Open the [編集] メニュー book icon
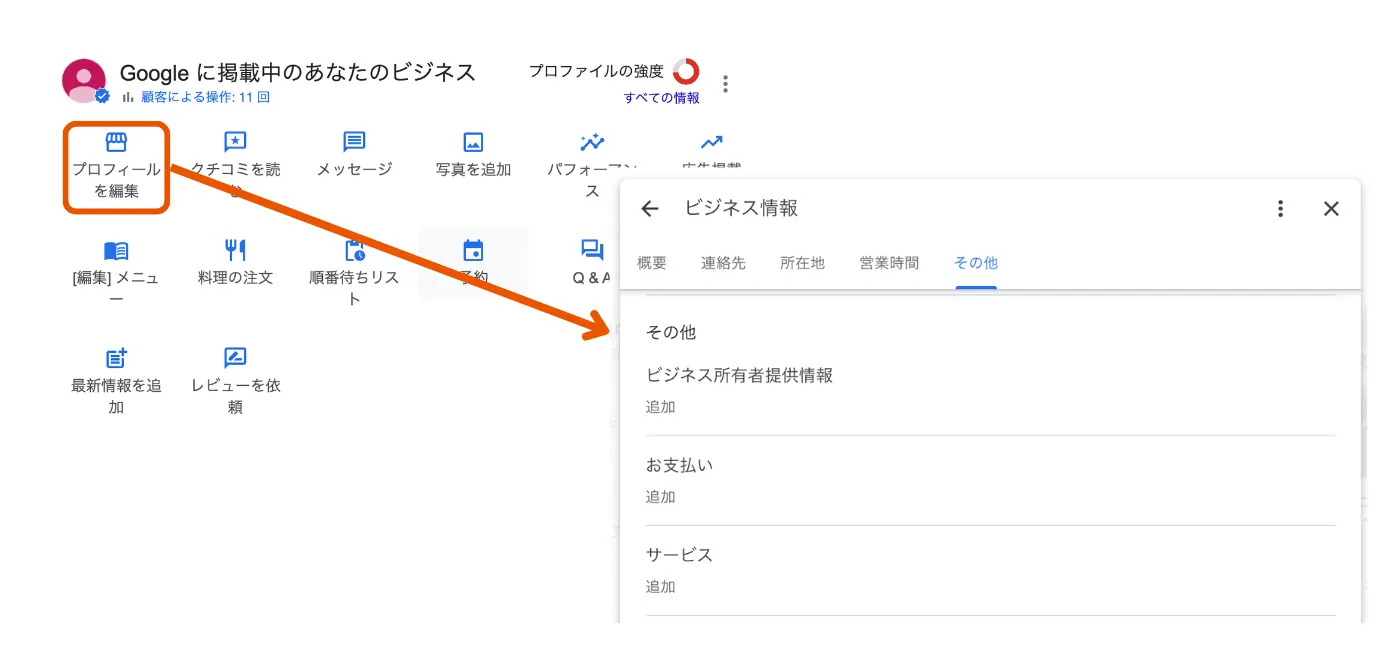Viewport: 1400px width, 664px height. tap(116, 250)
